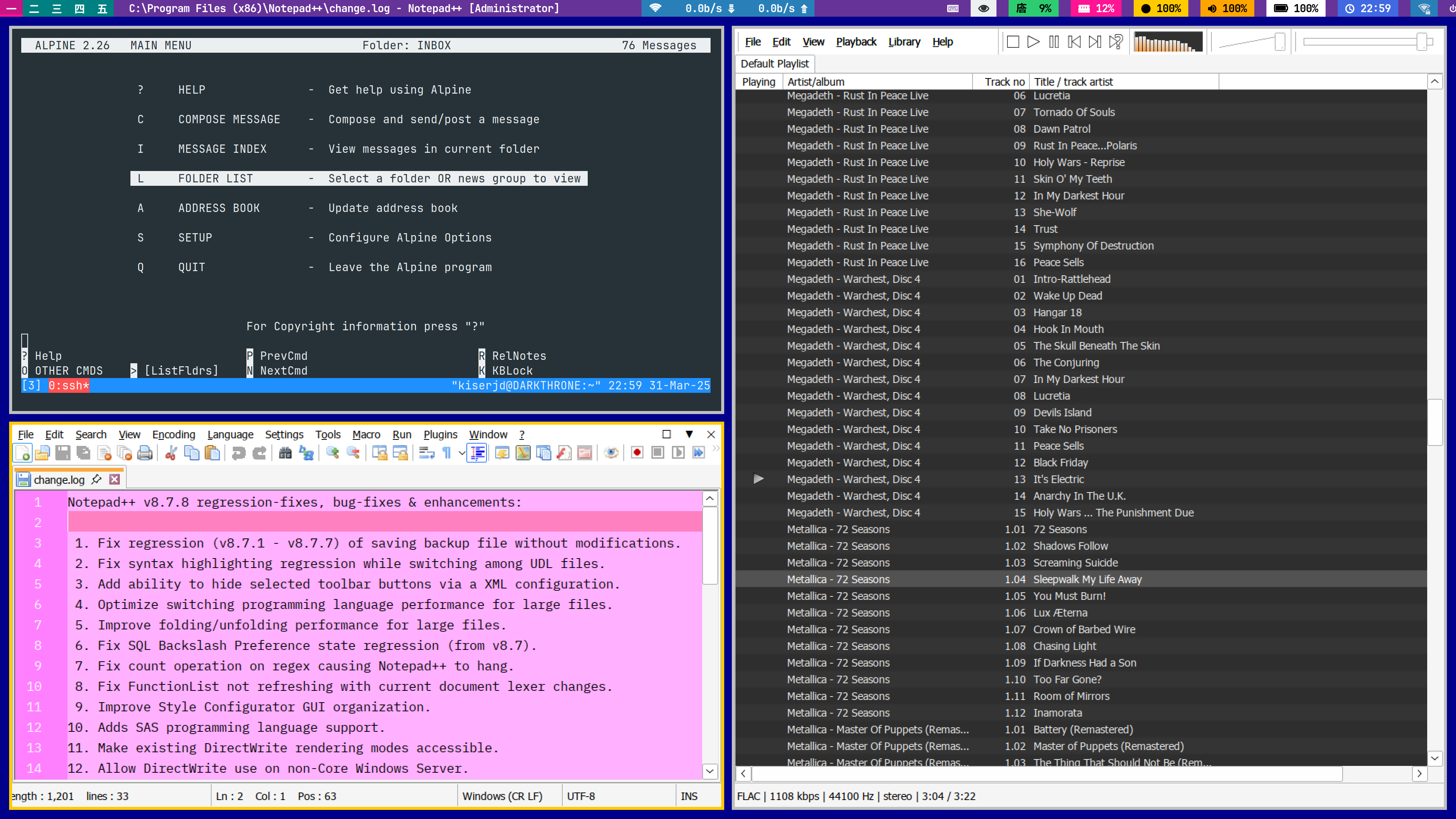Click the Paste clipboard icon
The width and height of the screenshot is (1456, 819).
pyautogui.click(x=212, y=453)
